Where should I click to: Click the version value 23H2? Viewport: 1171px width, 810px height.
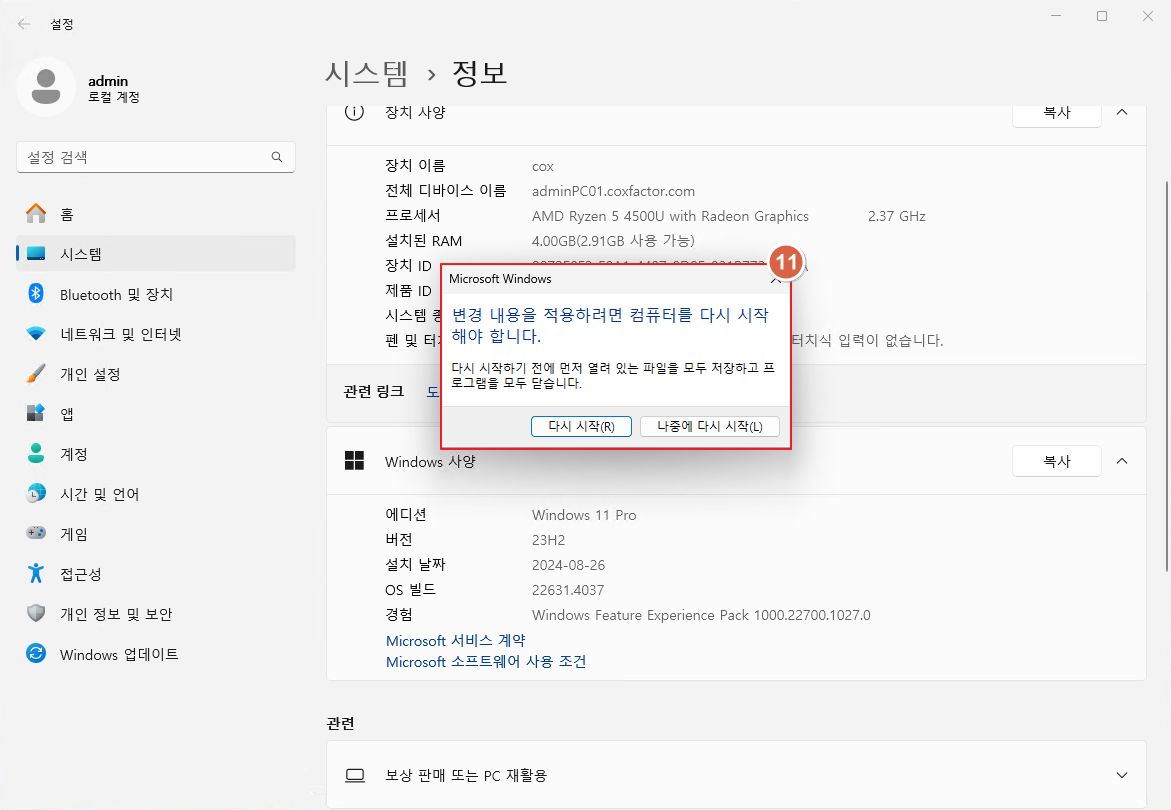coord(548,540)
